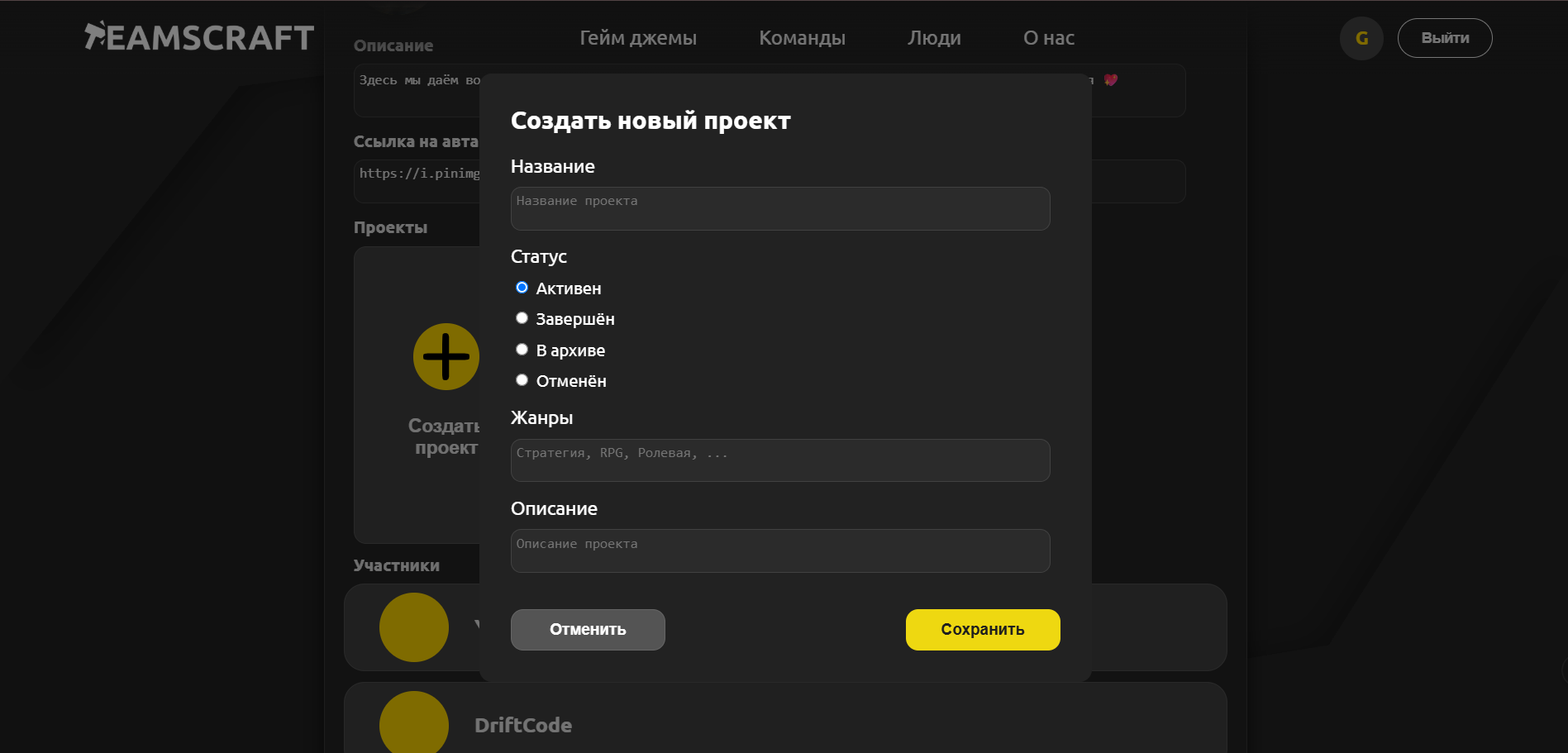The image size is (1568, 753).
Task: Open the О нас page
Action: [x=1049, y=38]
